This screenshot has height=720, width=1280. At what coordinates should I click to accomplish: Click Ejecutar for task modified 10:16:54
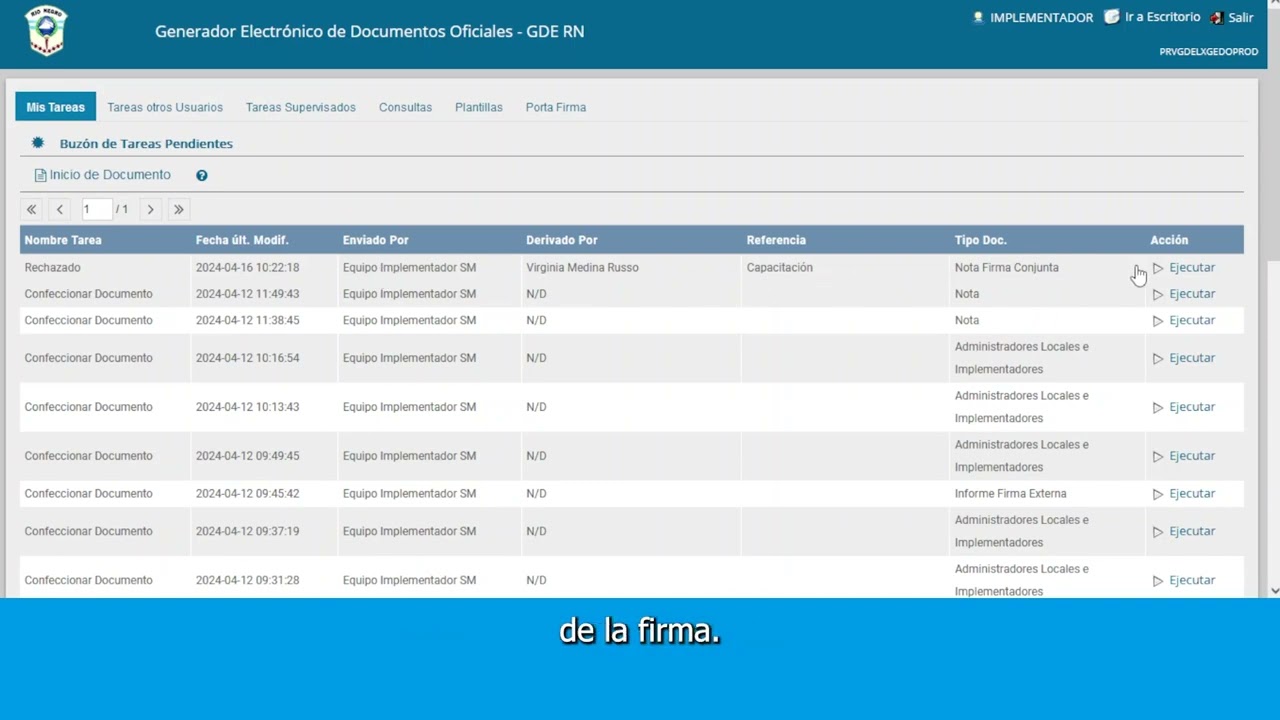tap(1192, 358)
